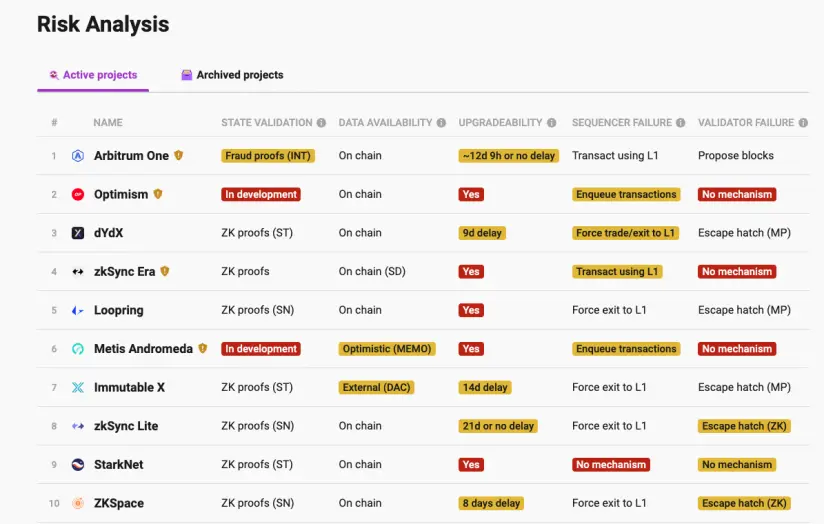Click the Immutable X logo icon
The image size is (824, 524).
(78, 387)
